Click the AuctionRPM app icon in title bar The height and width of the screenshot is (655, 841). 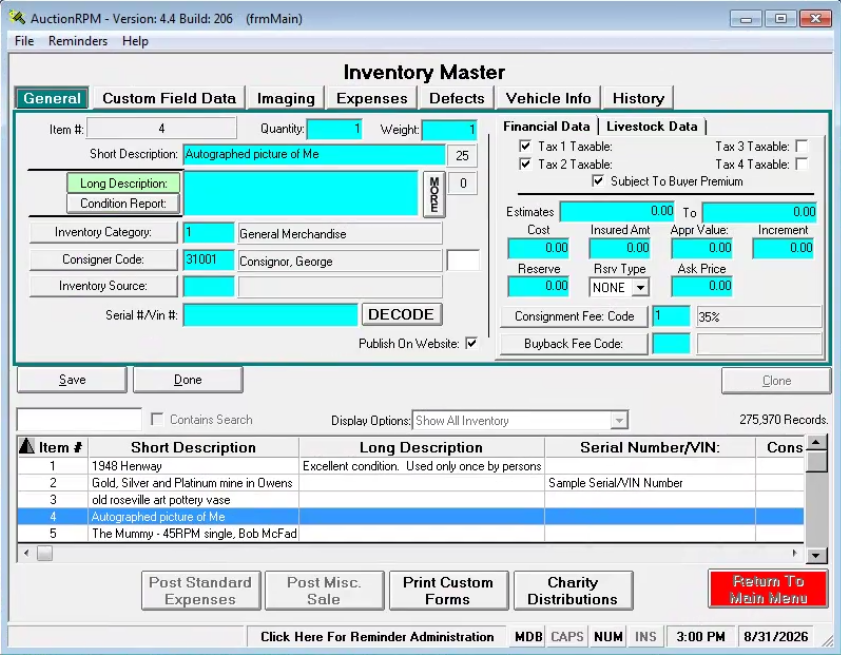tap(17, 18)
